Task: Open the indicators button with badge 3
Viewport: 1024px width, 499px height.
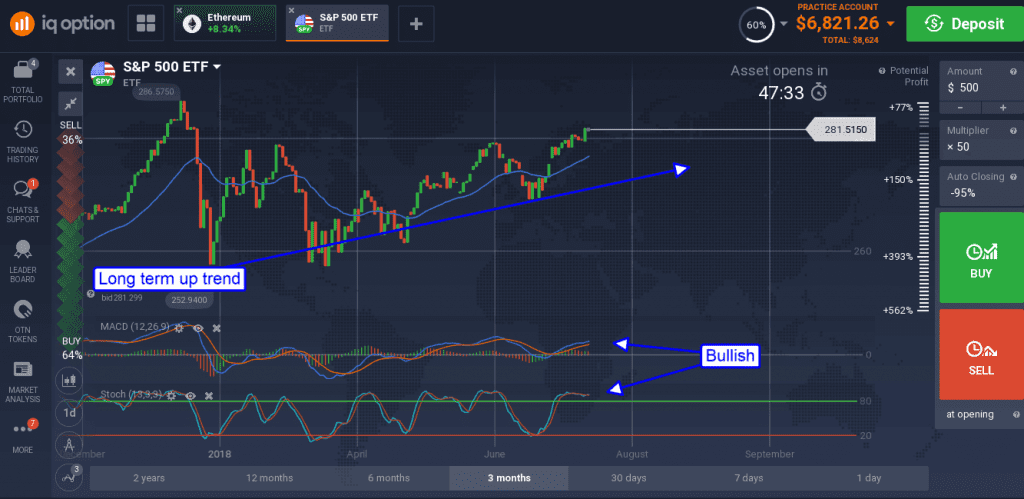Action: pyautogui.click(x=69, y=477)
